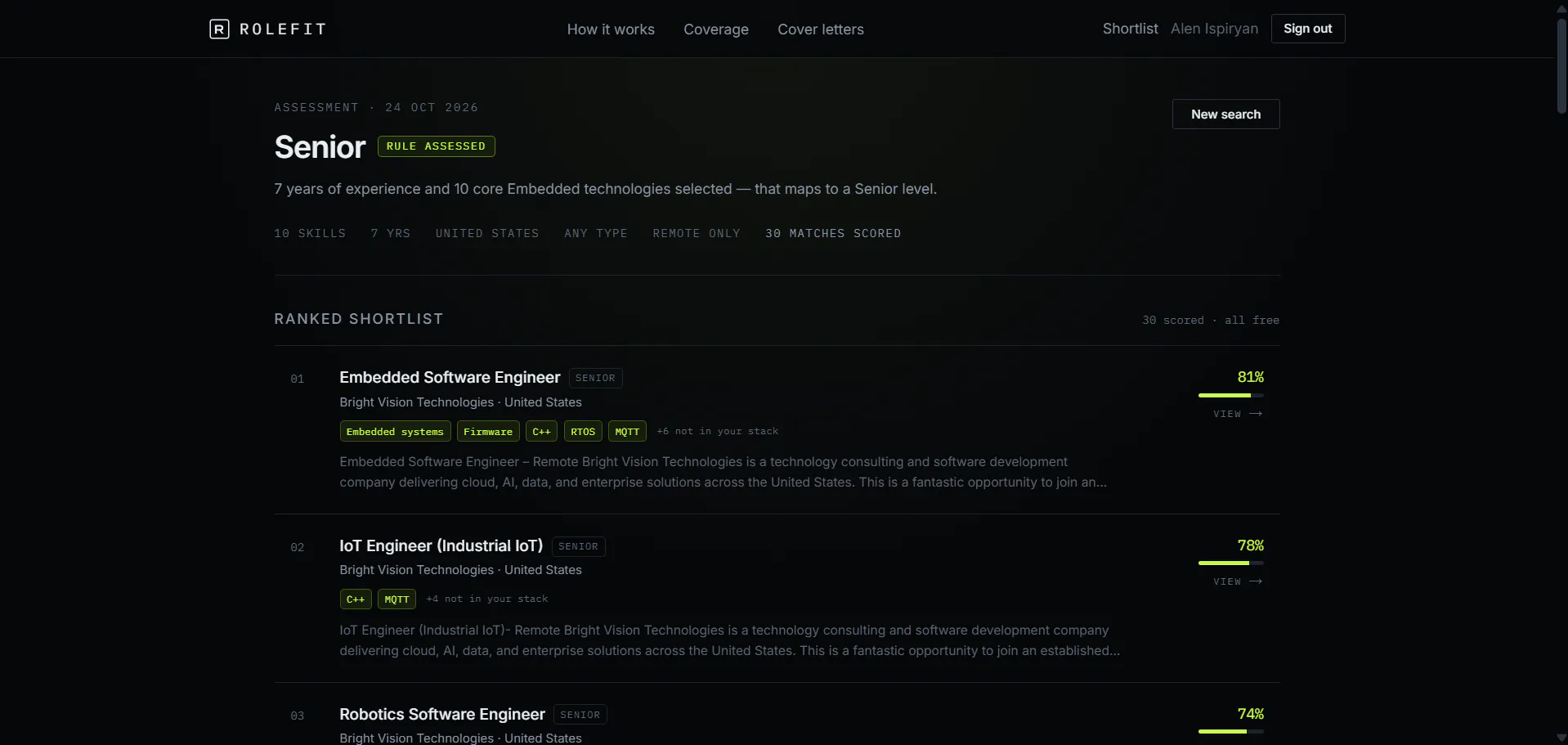The height and width of the screenshot is (745, 1568).
Task: Open the How it works page
Action: [x=611, y=29]
